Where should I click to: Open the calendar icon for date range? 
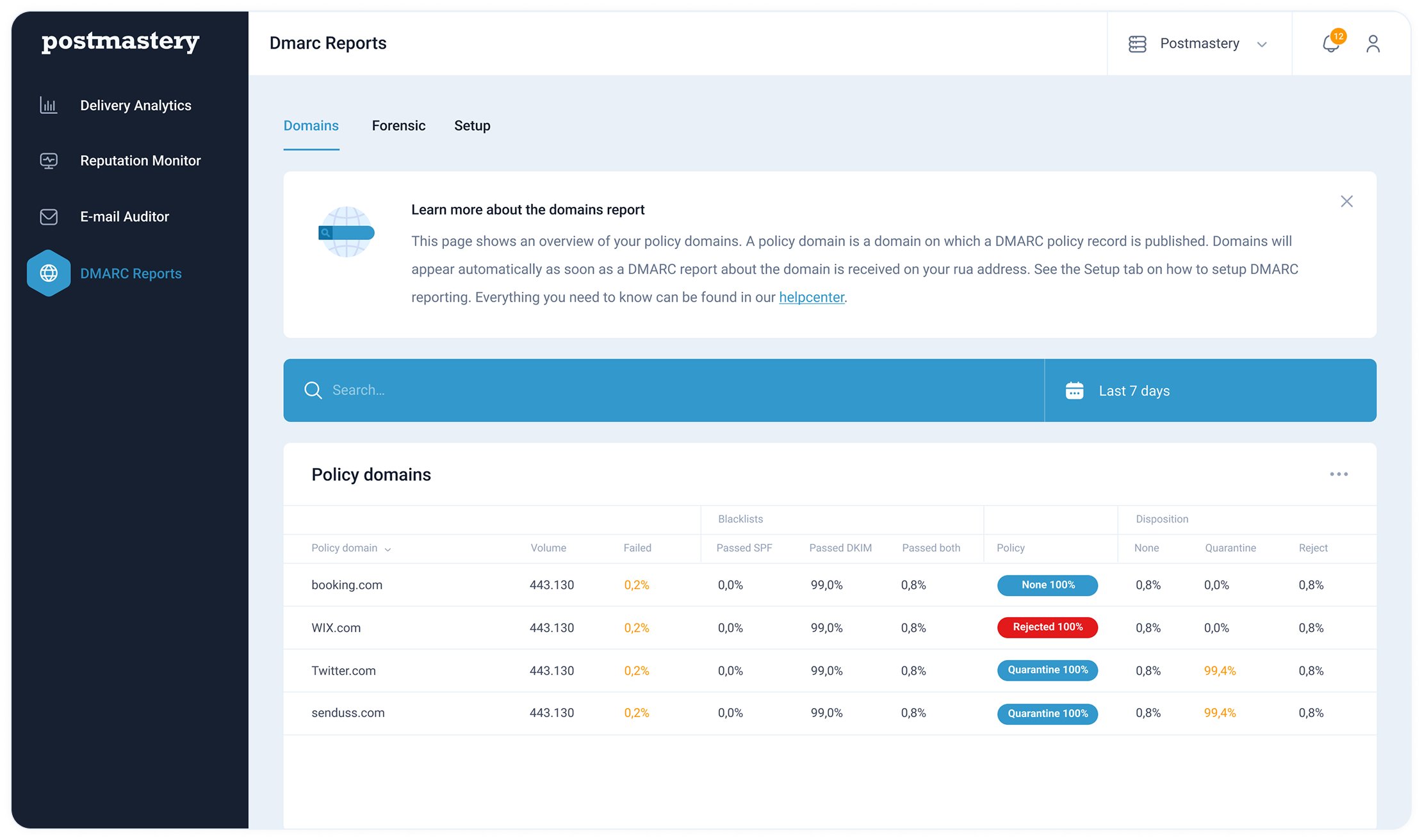1075,390
